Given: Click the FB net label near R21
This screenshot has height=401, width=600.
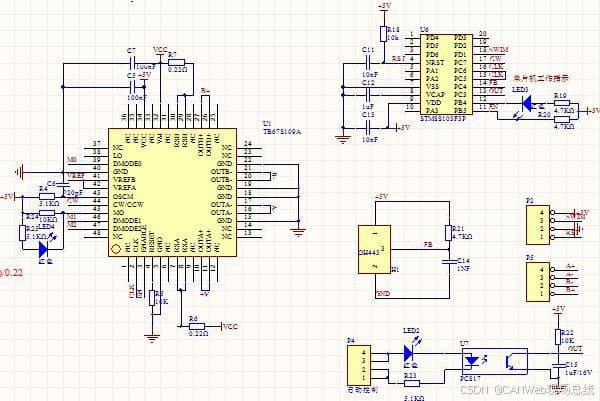Looking at the screenshot, I should click(x=428, y=245).
